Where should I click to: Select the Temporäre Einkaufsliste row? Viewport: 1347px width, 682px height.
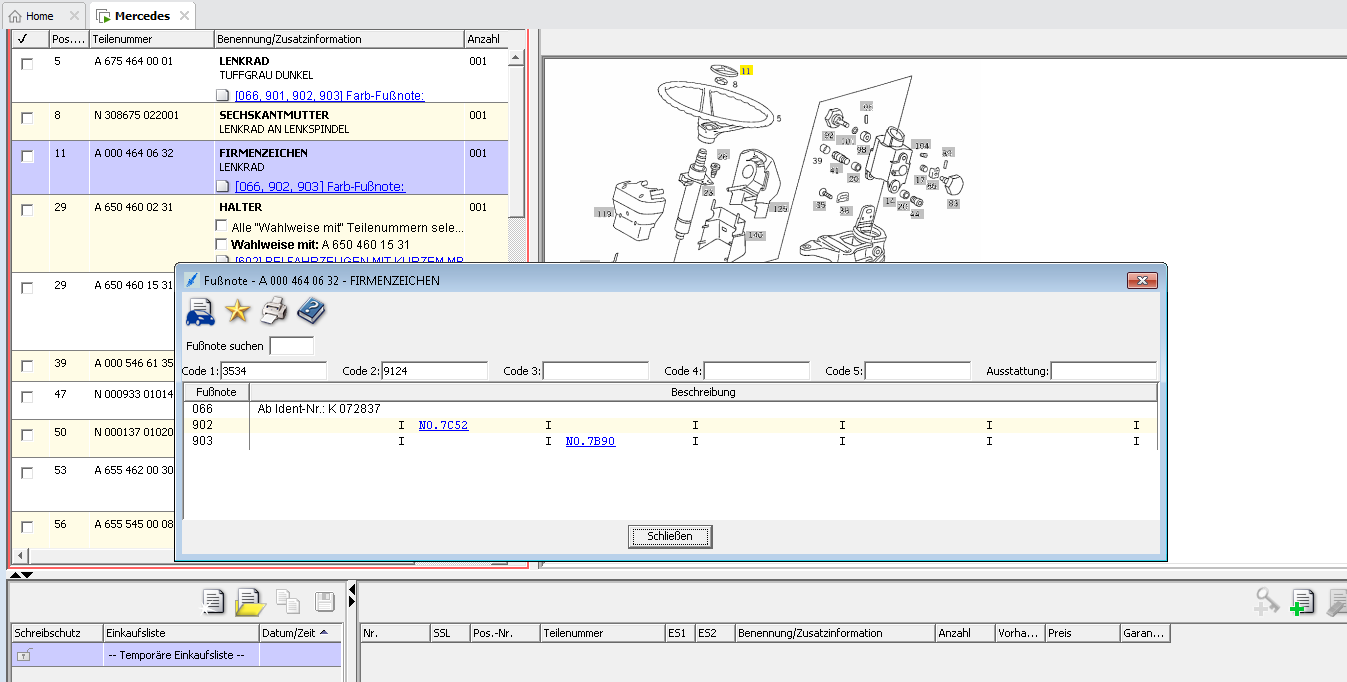176,655
